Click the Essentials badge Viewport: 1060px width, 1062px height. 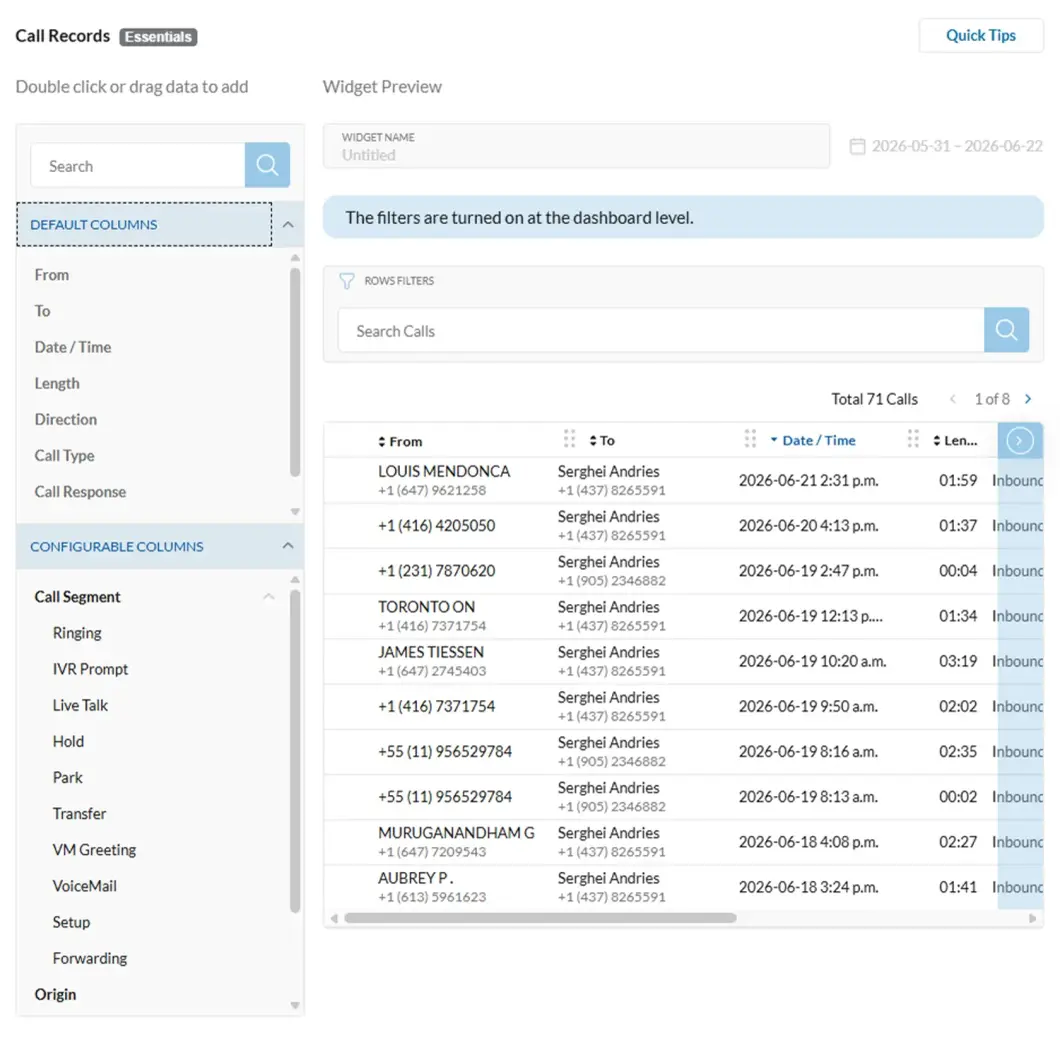pyautogui.click(x=158, y=37)
